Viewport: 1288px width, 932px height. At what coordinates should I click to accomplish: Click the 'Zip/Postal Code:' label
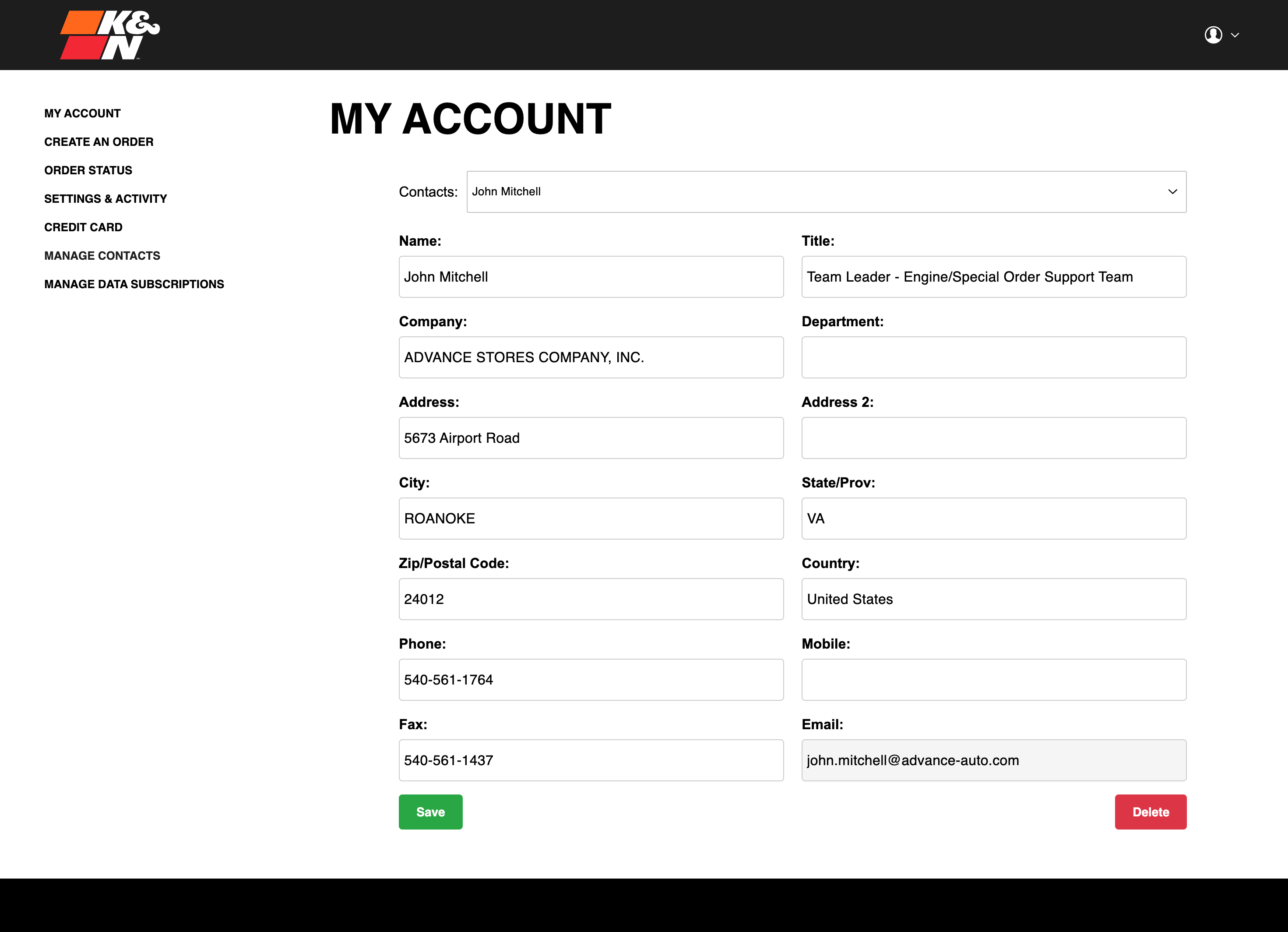tap(454, 563)
